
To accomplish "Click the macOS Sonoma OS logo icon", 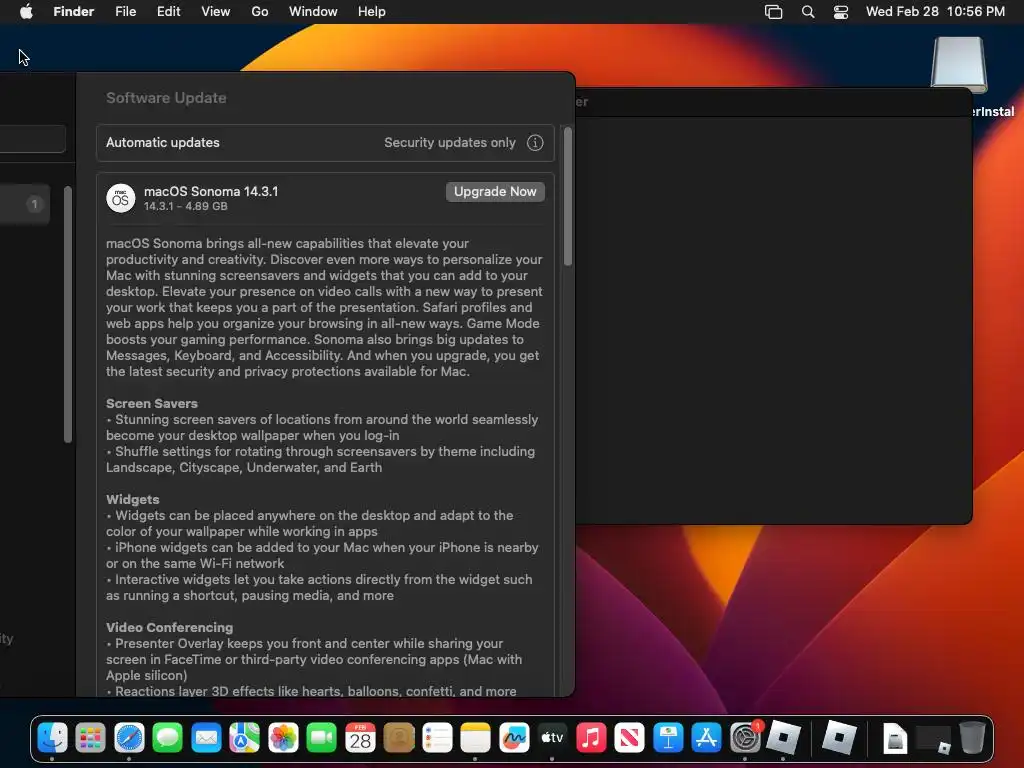I will point(121,198).
